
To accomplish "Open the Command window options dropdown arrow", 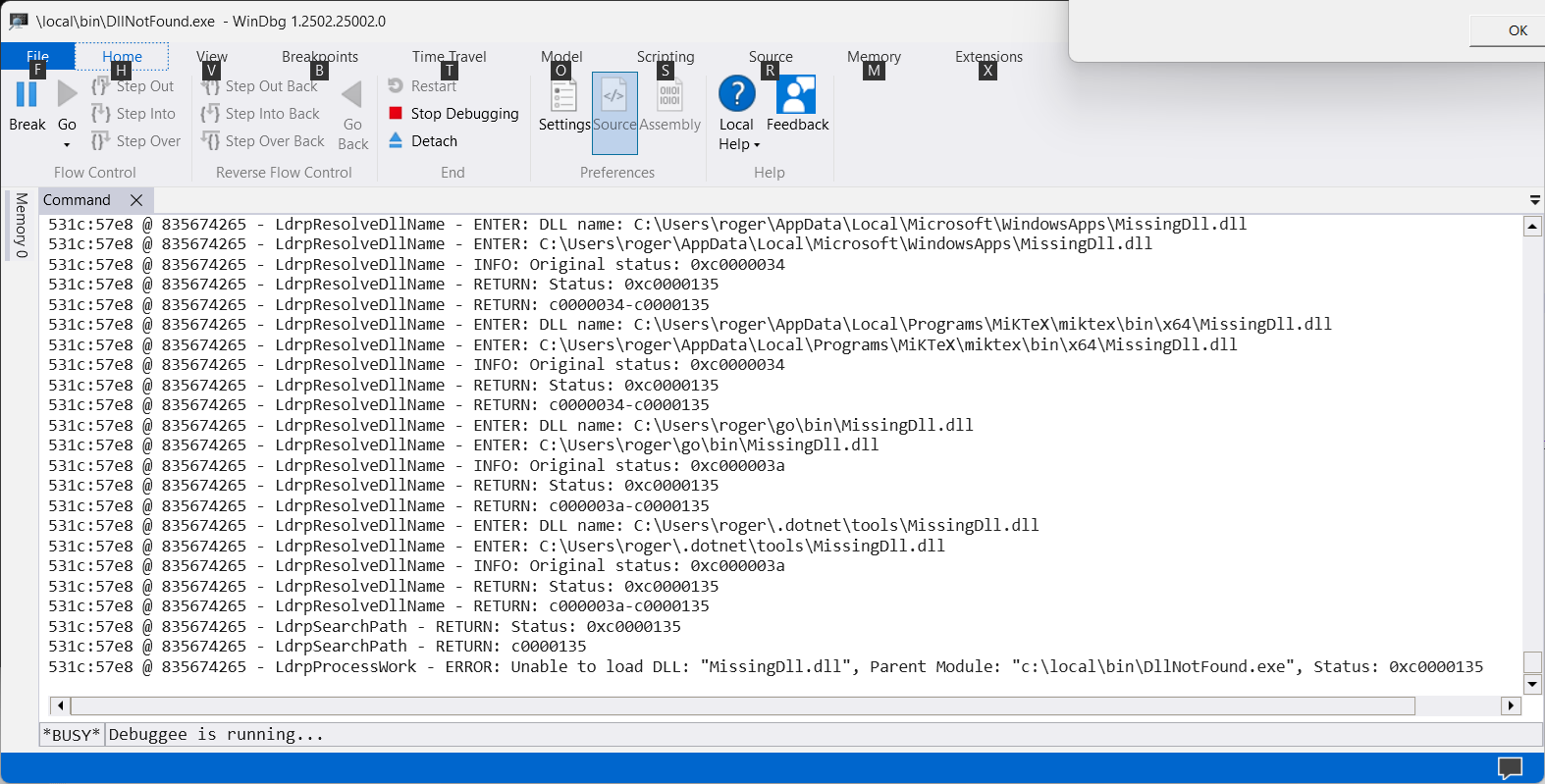I will 1534,200.
